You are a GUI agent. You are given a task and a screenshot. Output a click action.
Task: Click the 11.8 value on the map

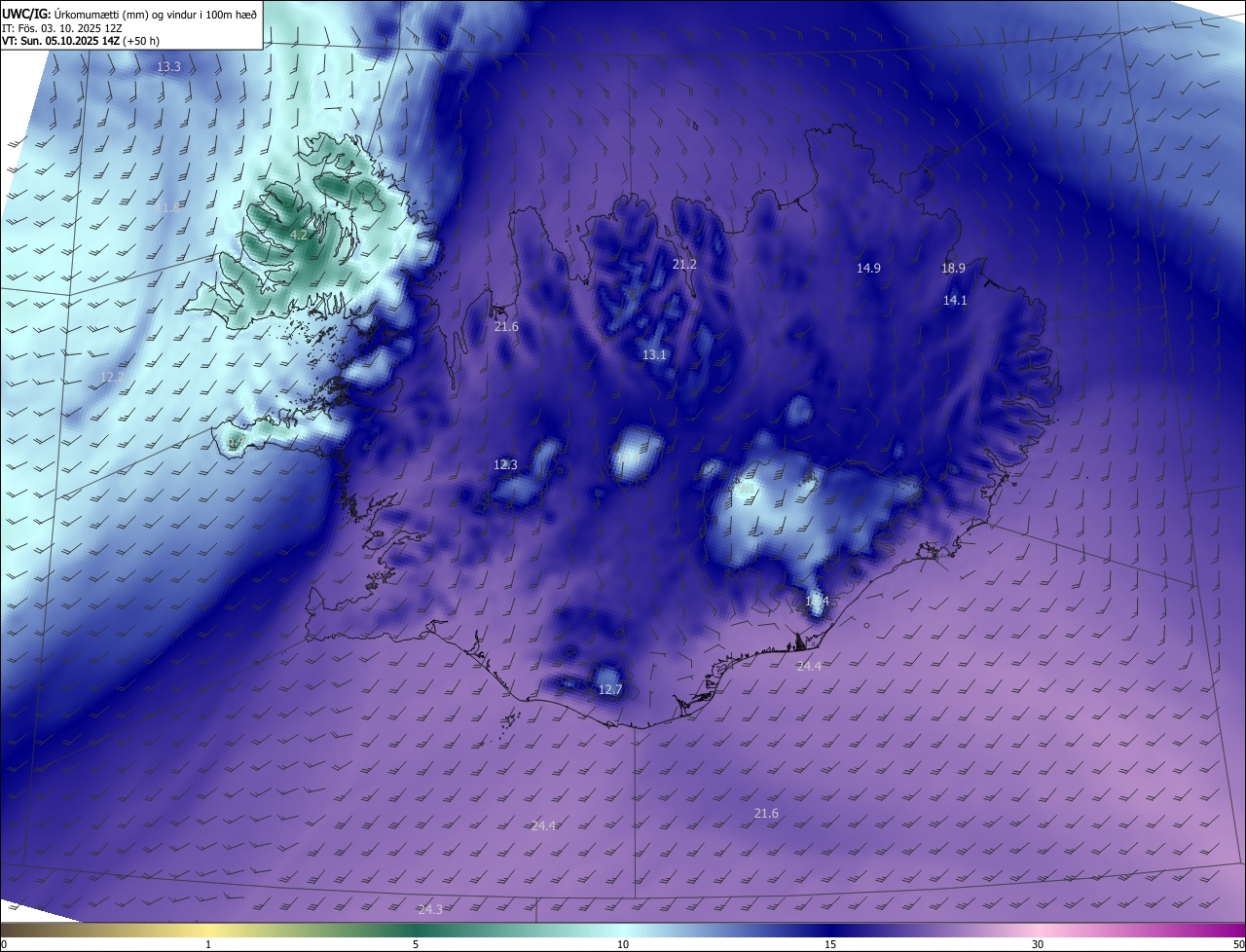[x=167, y=207]
